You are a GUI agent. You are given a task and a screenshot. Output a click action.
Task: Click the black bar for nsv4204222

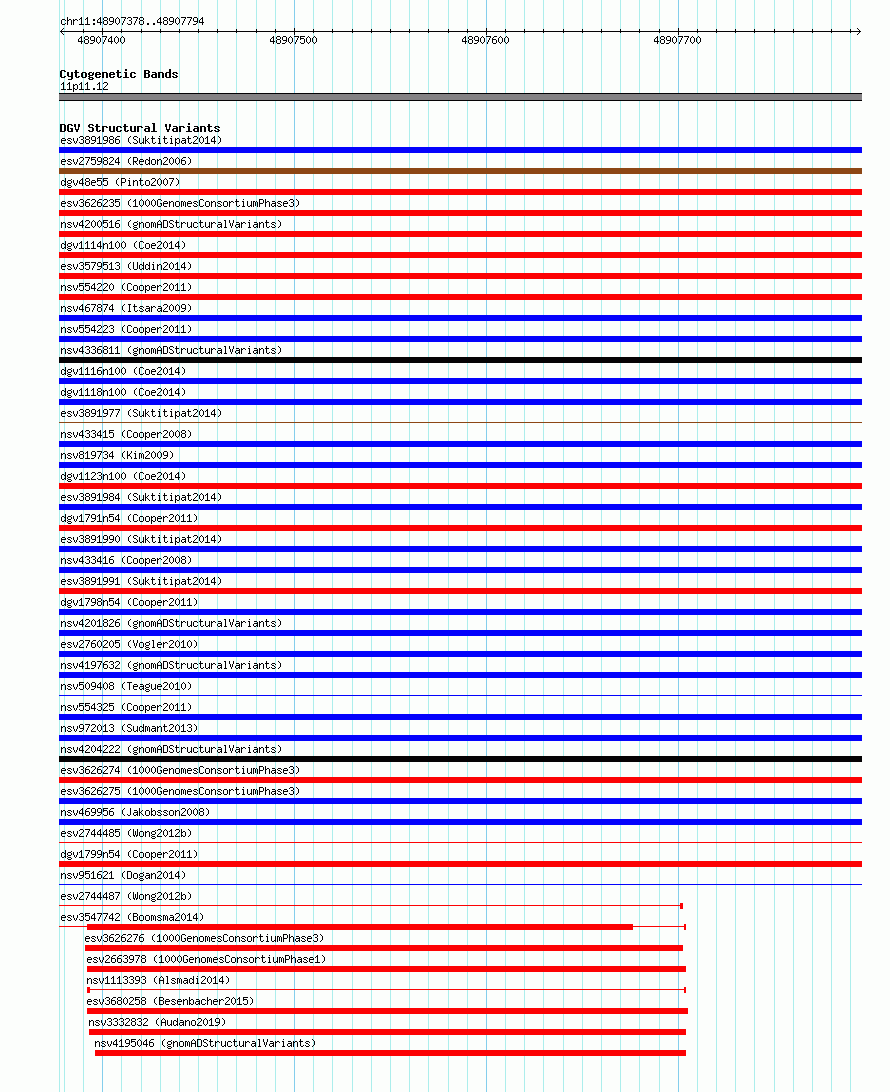coord(460,759)
